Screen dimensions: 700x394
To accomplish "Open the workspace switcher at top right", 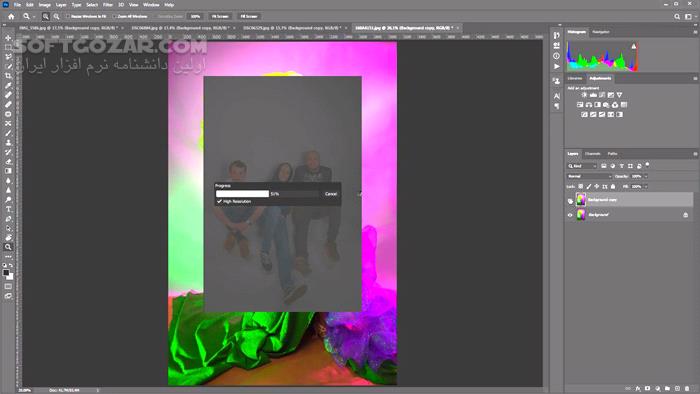I will tap(688, 17).
